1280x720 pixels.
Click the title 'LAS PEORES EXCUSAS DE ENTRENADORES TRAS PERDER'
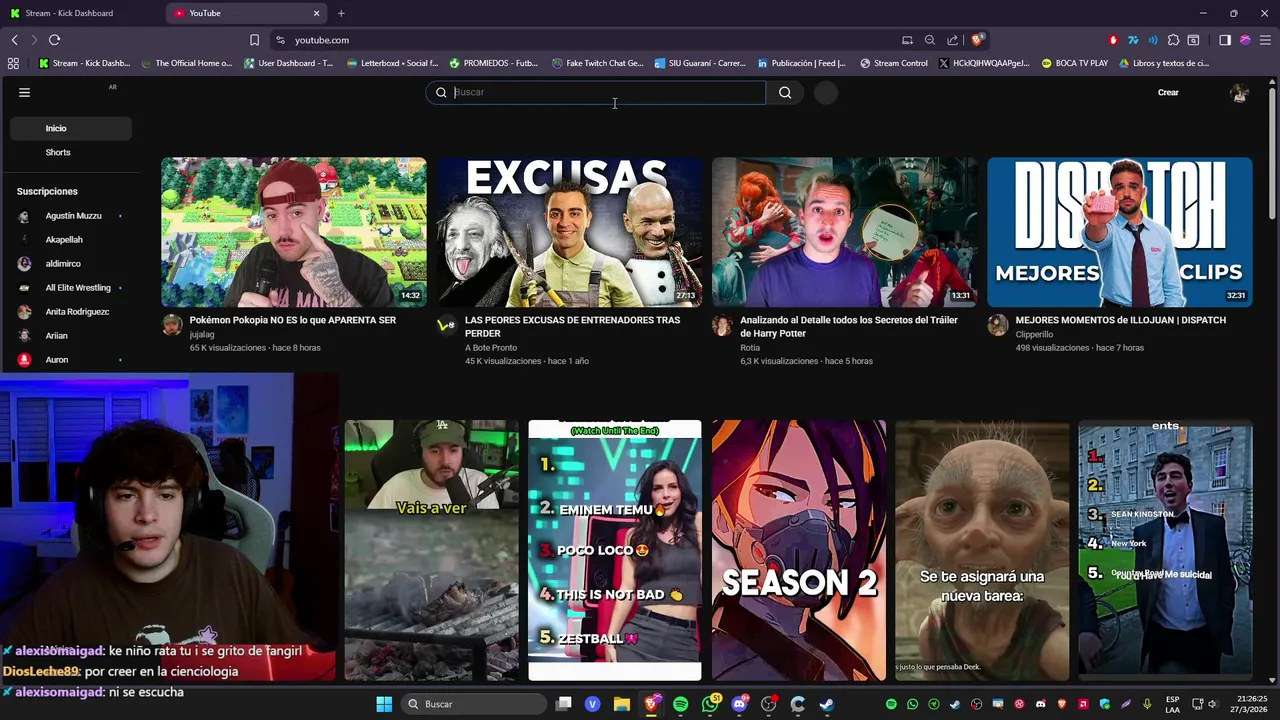pyautogui.click(x=572, y=327)
